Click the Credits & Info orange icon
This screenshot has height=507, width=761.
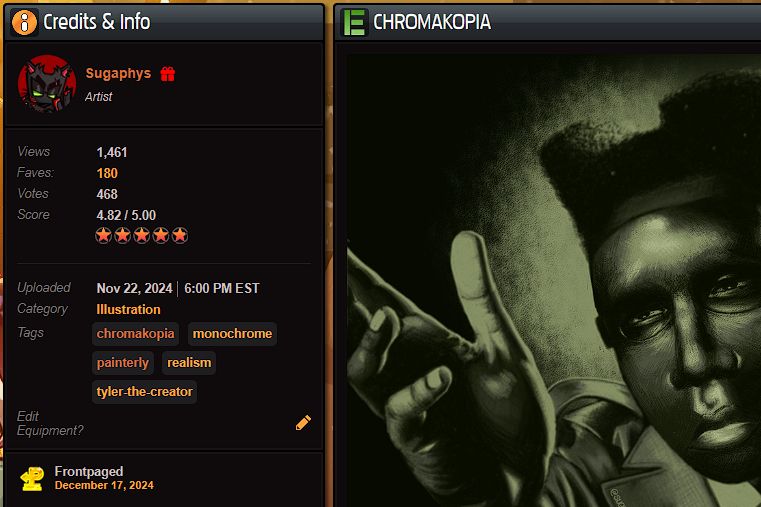(x=24, y=22)
